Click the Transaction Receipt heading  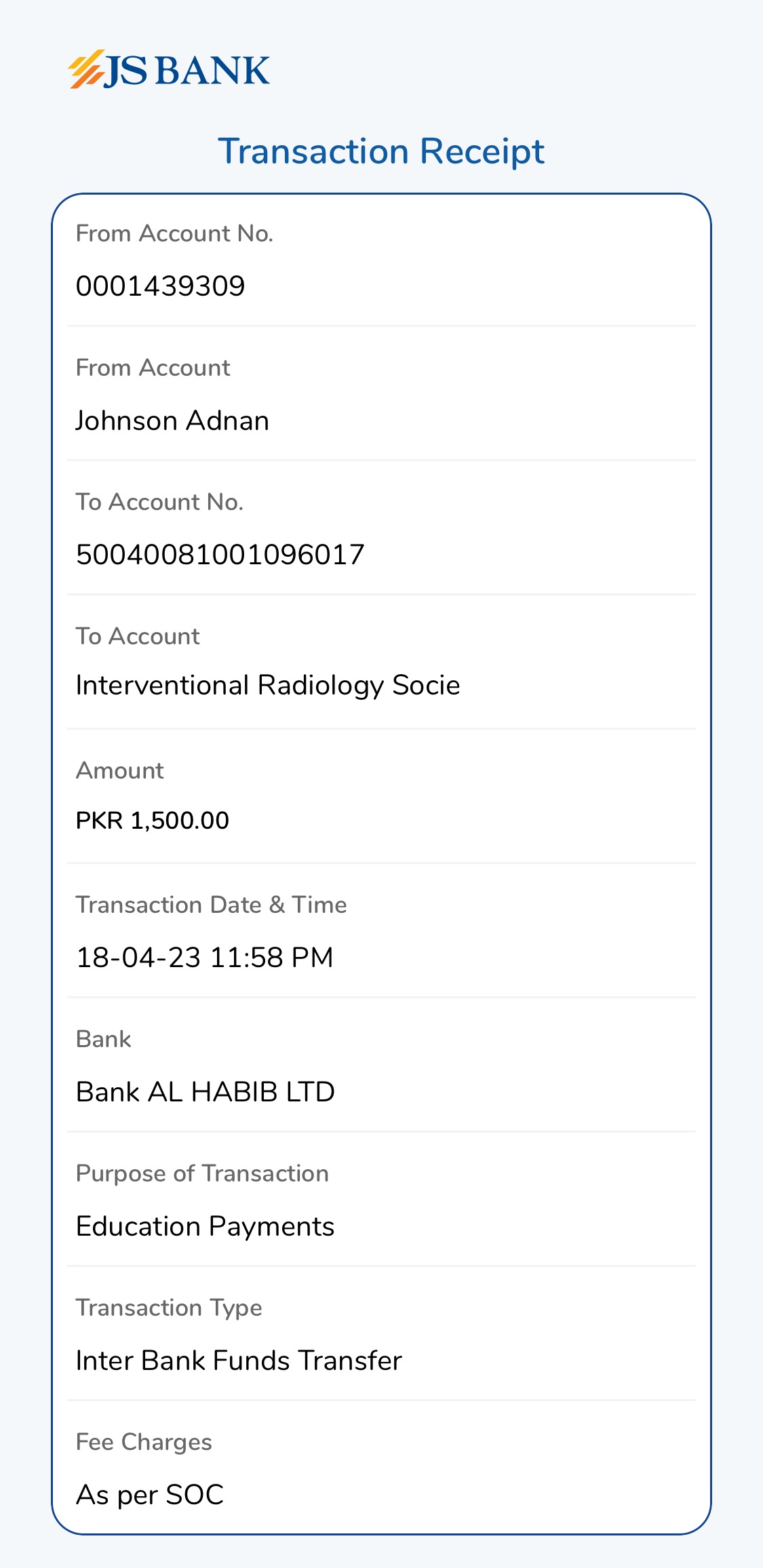[x=381, y=151]
